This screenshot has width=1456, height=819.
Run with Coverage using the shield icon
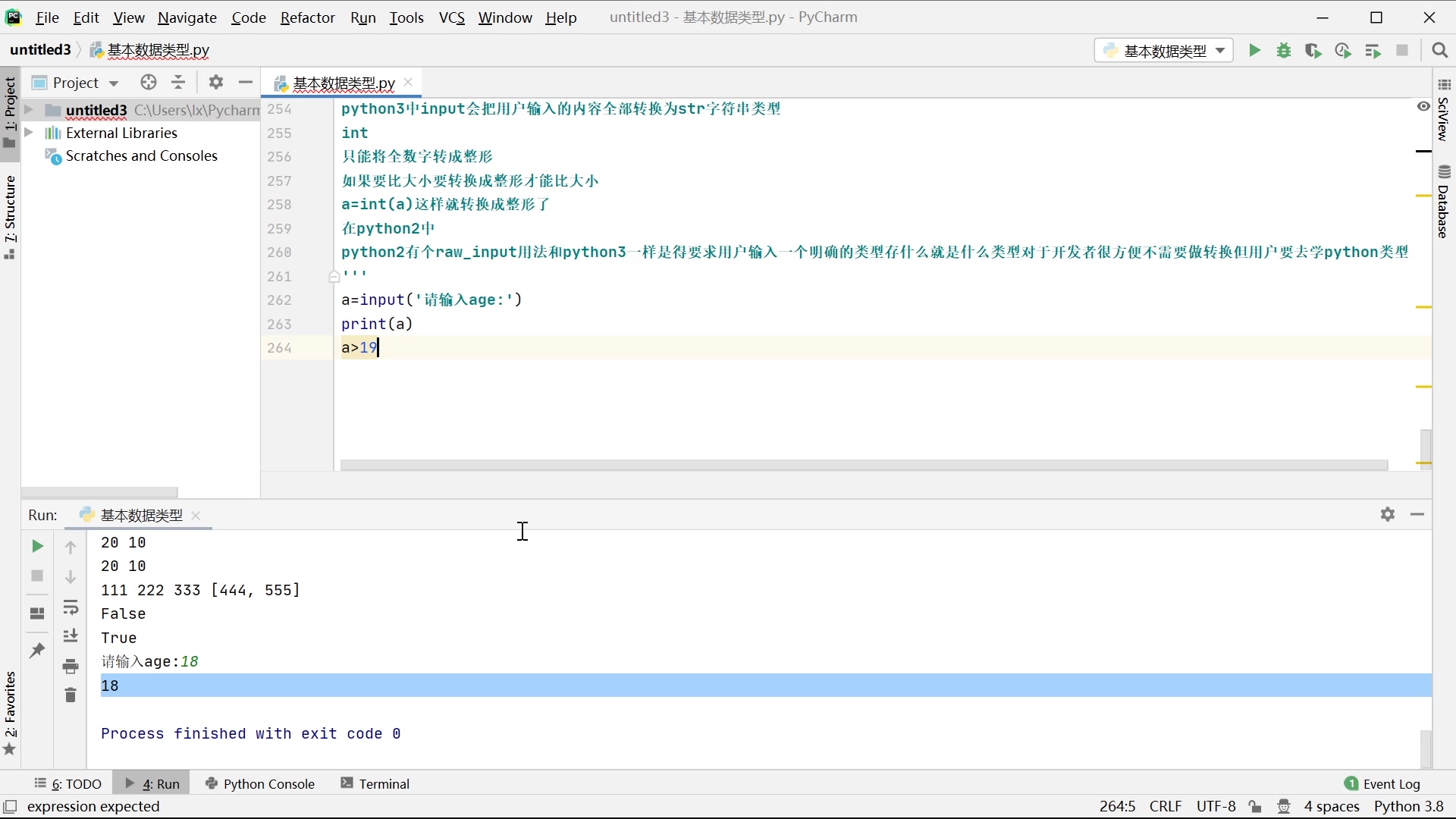[x=1313, y=51]
